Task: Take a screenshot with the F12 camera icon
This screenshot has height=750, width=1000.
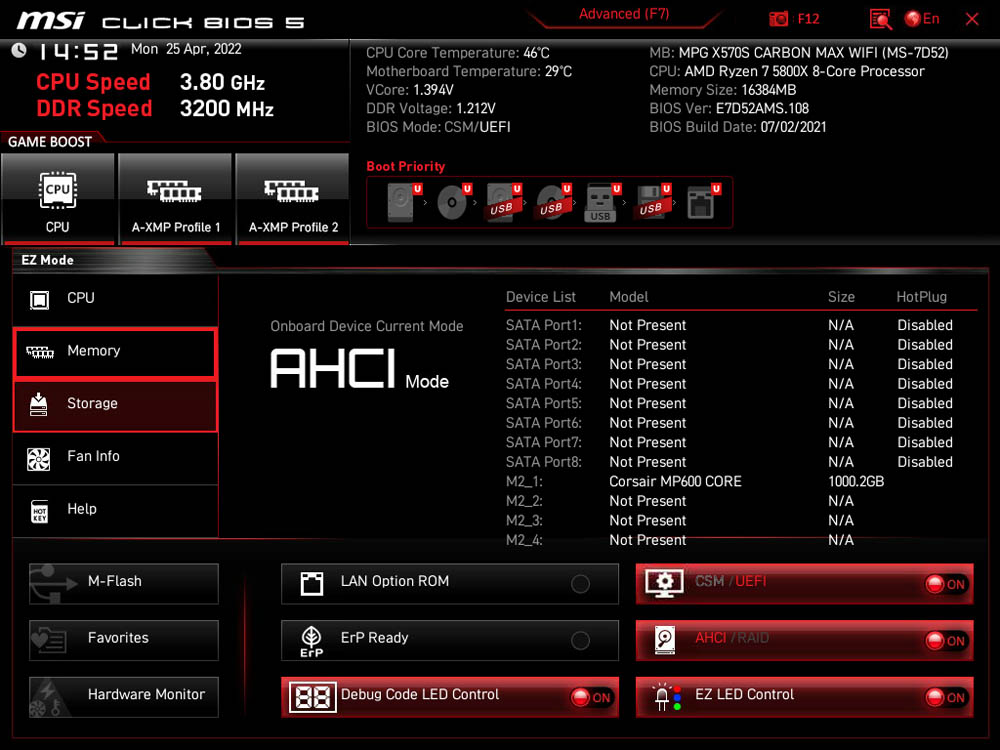Action: (779, 19)
